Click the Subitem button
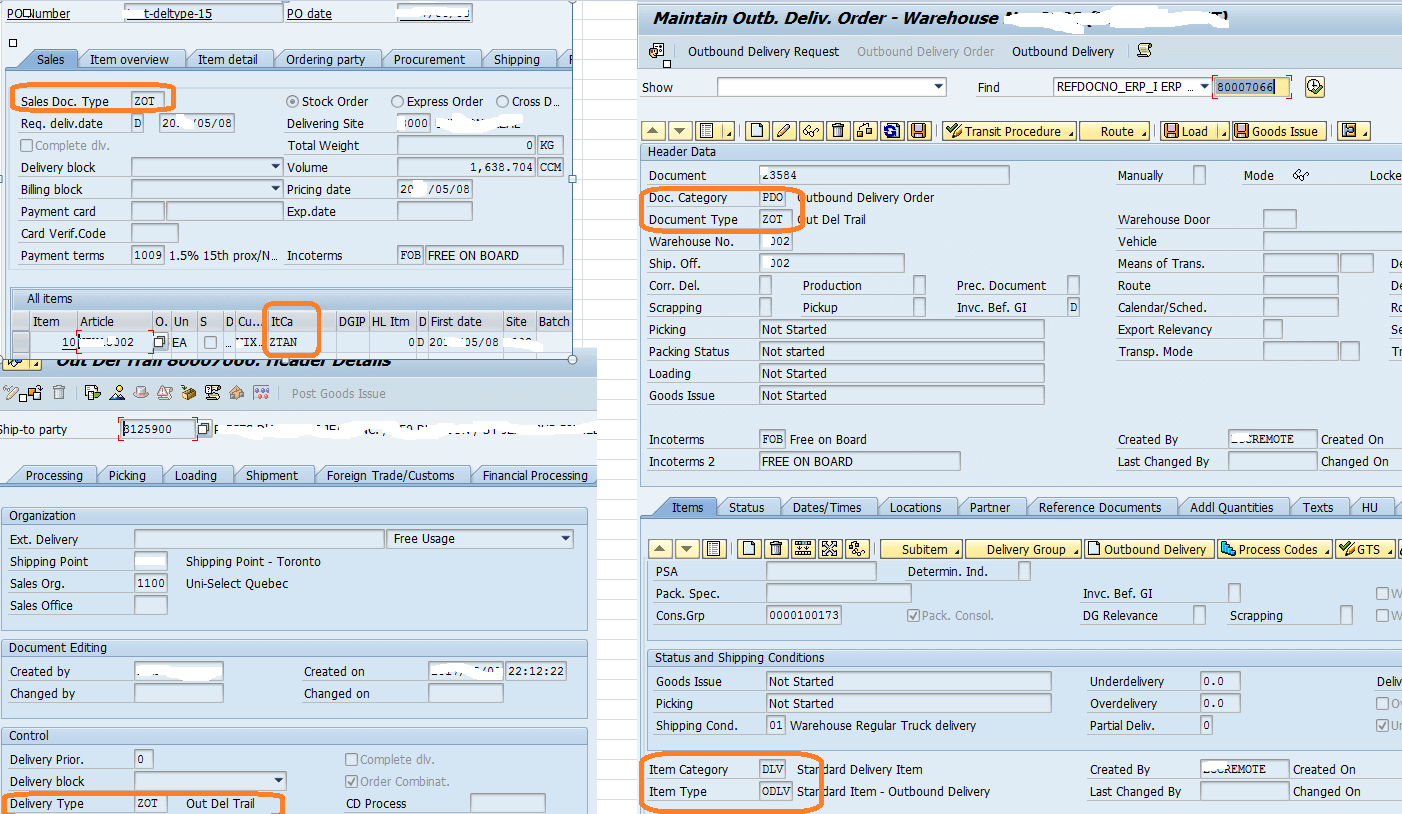Screen dimensions: 1402x814 click(922, 549)
